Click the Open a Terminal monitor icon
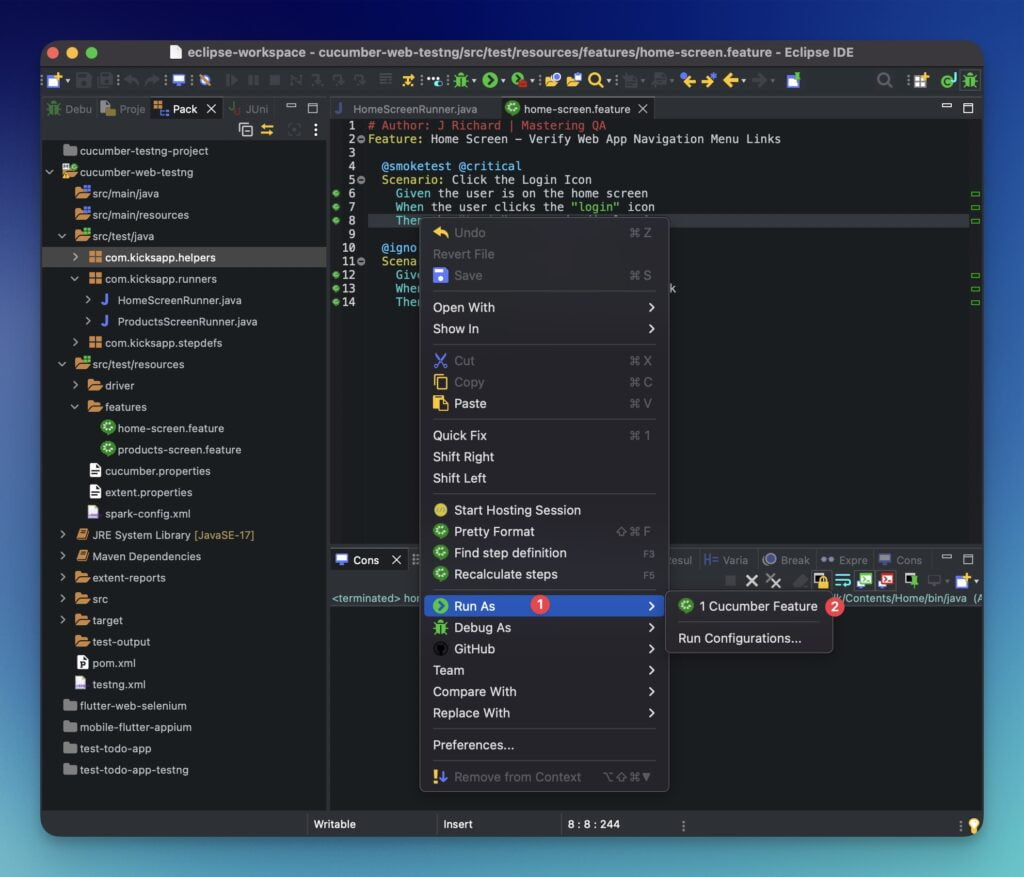Viewport: 1024px width, 877px height. tap(178, 80)
